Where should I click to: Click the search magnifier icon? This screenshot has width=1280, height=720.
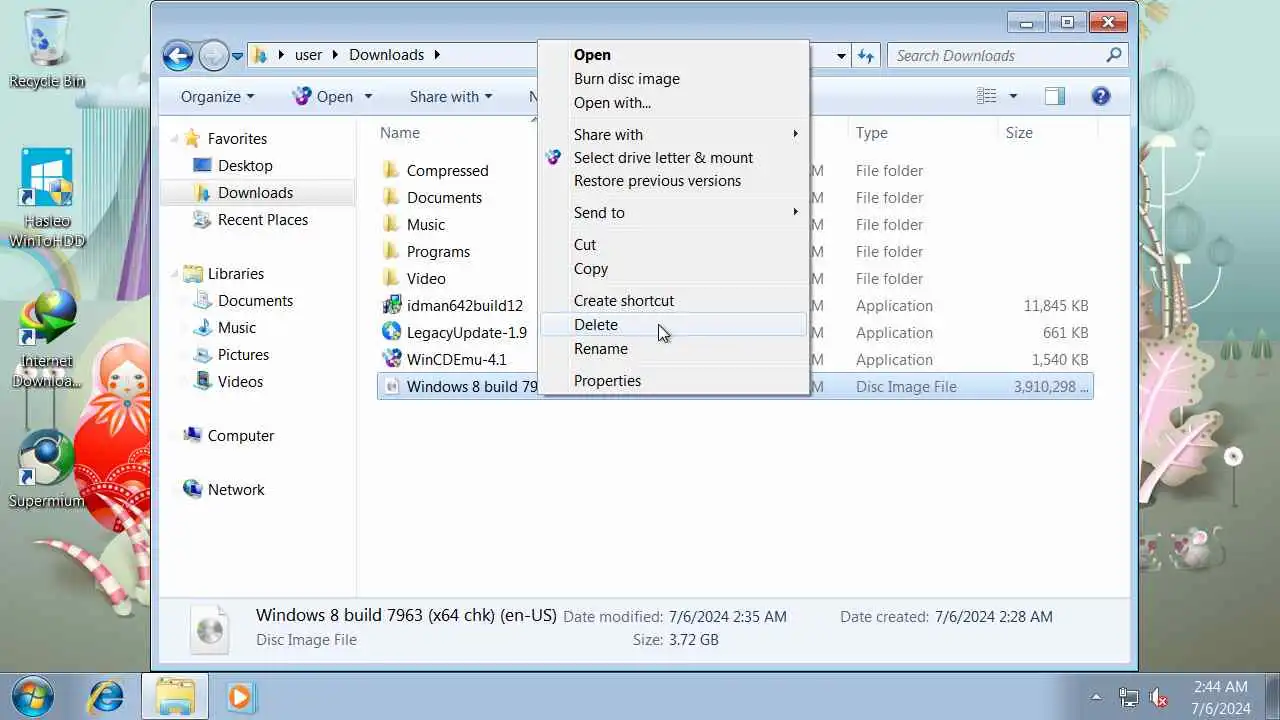click(x=1114, y=55)
